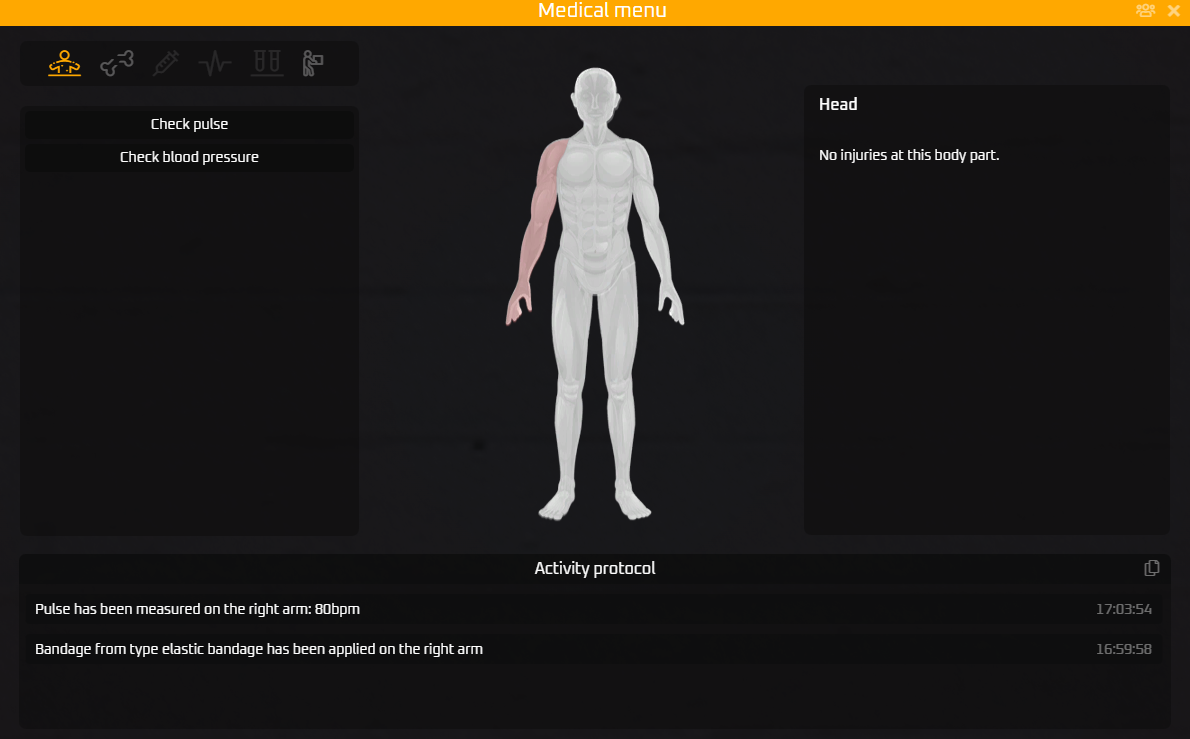
Task: Close the Medical menu
Action: tap(1174, 11)
